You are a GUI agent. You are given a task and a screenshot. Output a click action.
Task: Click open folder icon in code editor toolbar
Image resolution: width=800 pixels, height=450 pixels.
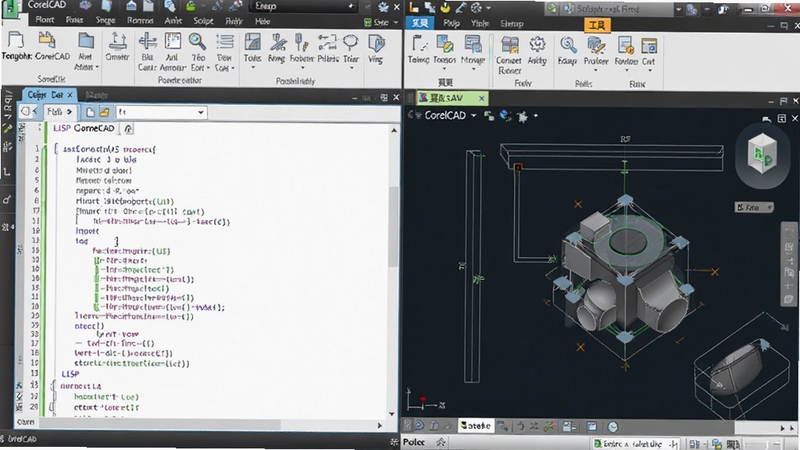pyautogui.click(x=104, y=112)
